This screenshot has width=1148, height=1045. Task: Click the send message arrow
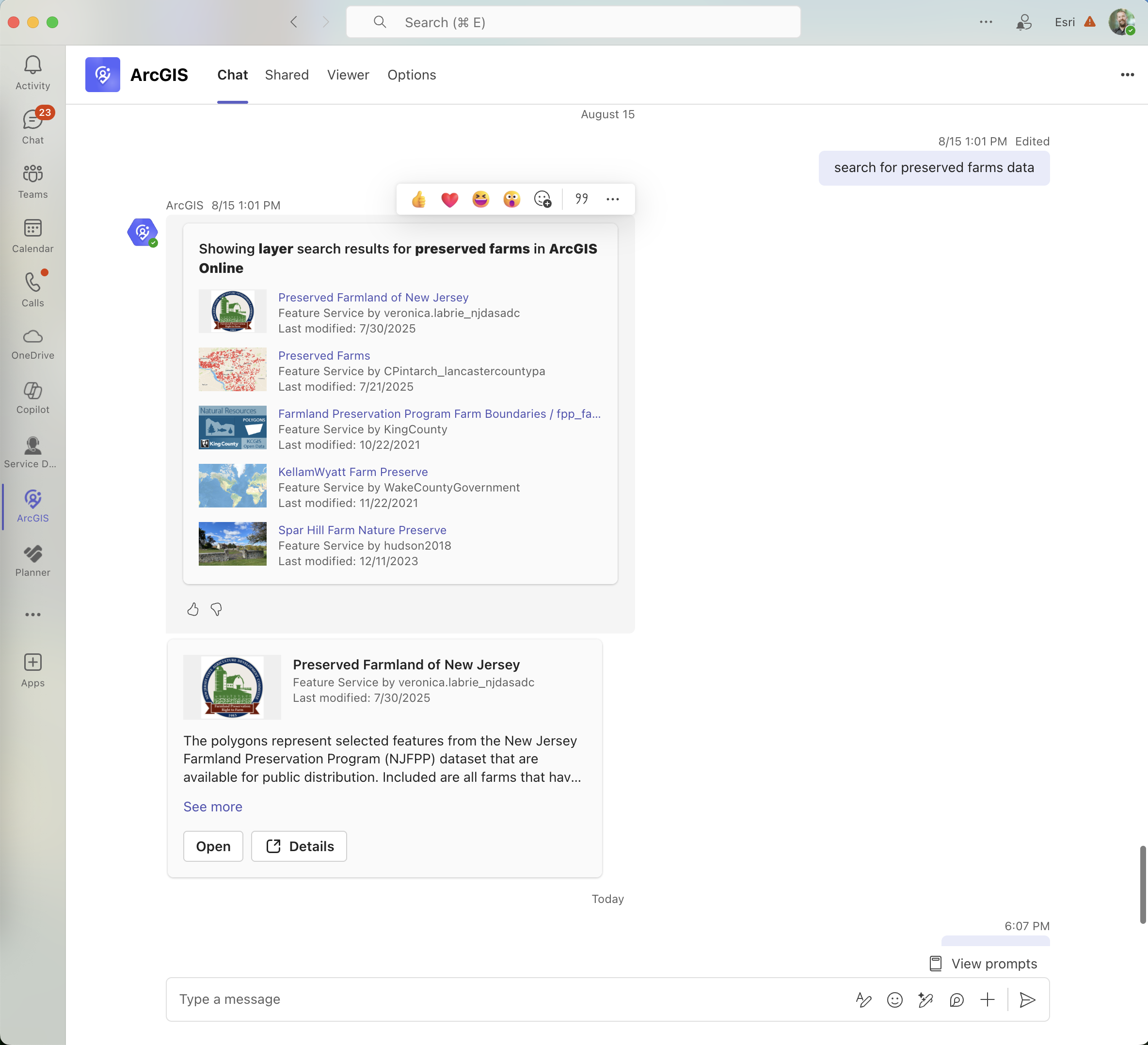1027,1000
